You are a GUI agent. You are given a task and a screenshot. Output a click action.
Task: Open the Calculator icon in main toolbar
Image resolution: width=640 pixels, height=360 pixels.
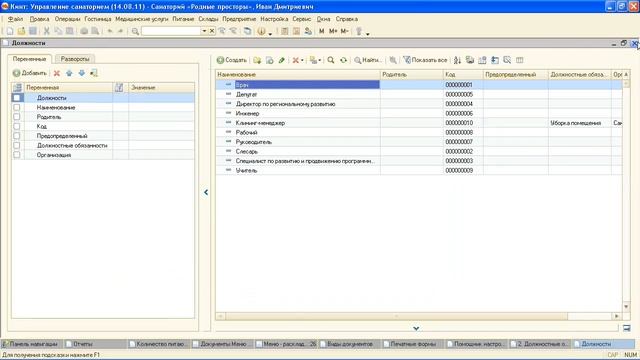click(285, 31)
